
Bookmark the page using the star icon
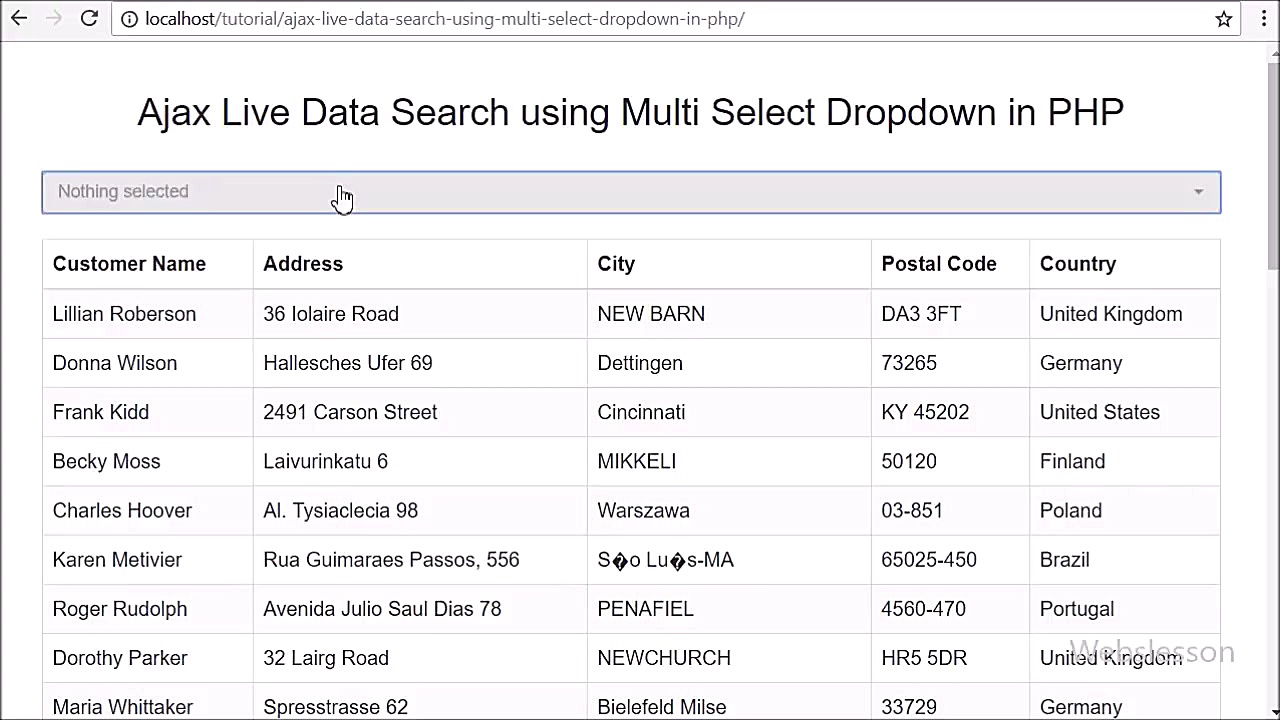(x=1226, y=18)
